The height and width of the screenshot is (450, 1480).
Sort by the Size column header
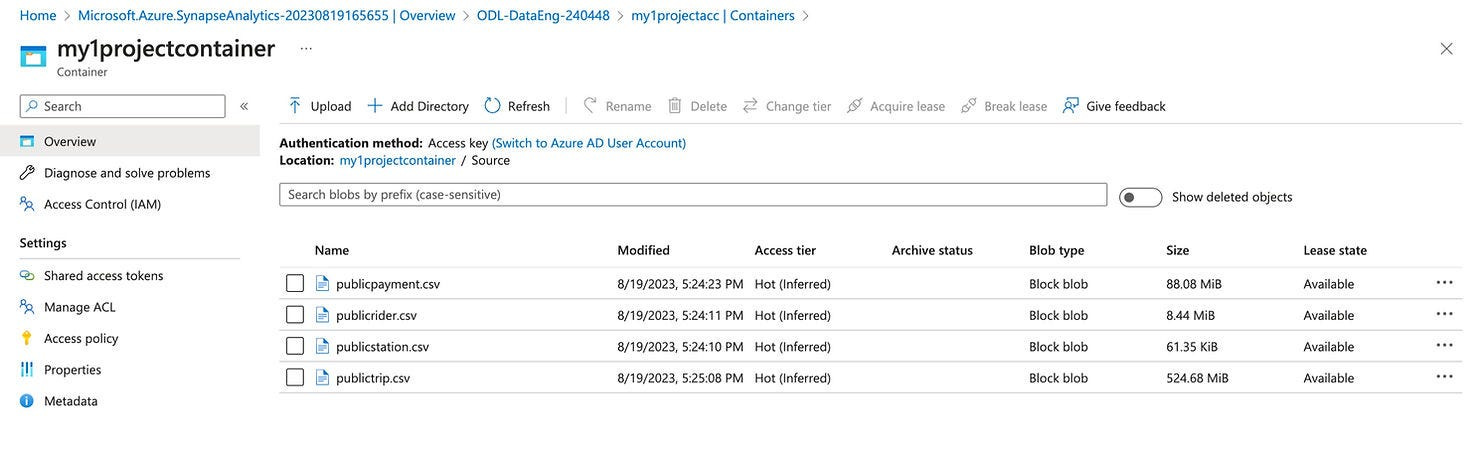[x=1178, y=250]
